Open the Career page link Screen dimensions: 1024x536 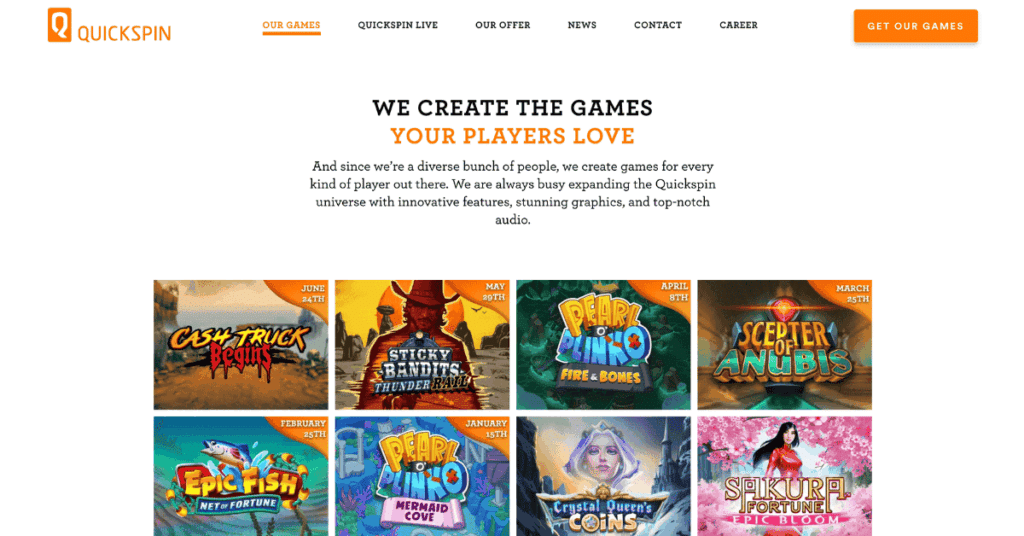(x=739, y=25)
